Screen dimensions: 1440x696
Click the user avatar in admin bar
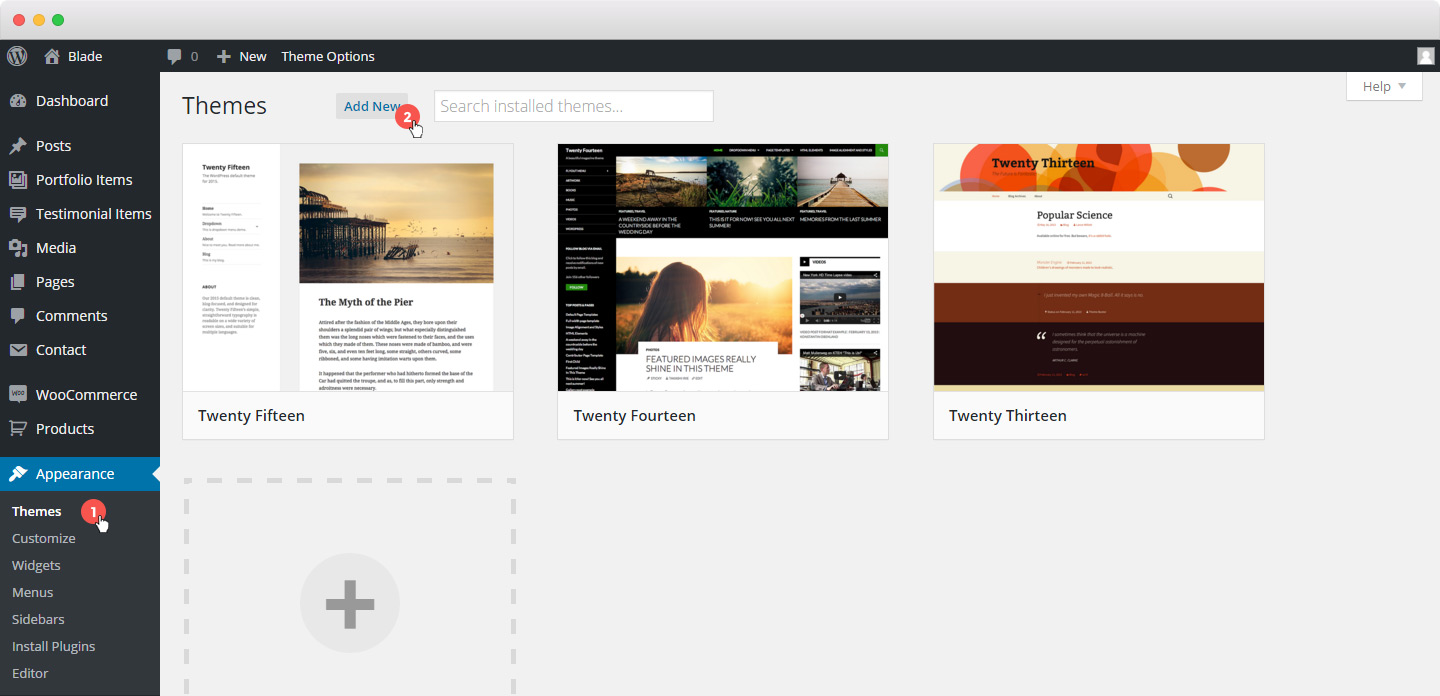(1425, 56)
